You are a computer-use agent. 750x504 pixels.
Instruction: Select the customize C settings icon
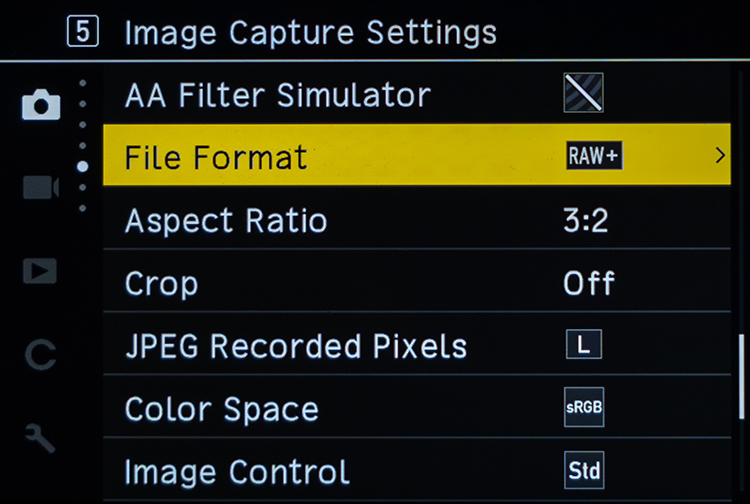pos(41,354)
